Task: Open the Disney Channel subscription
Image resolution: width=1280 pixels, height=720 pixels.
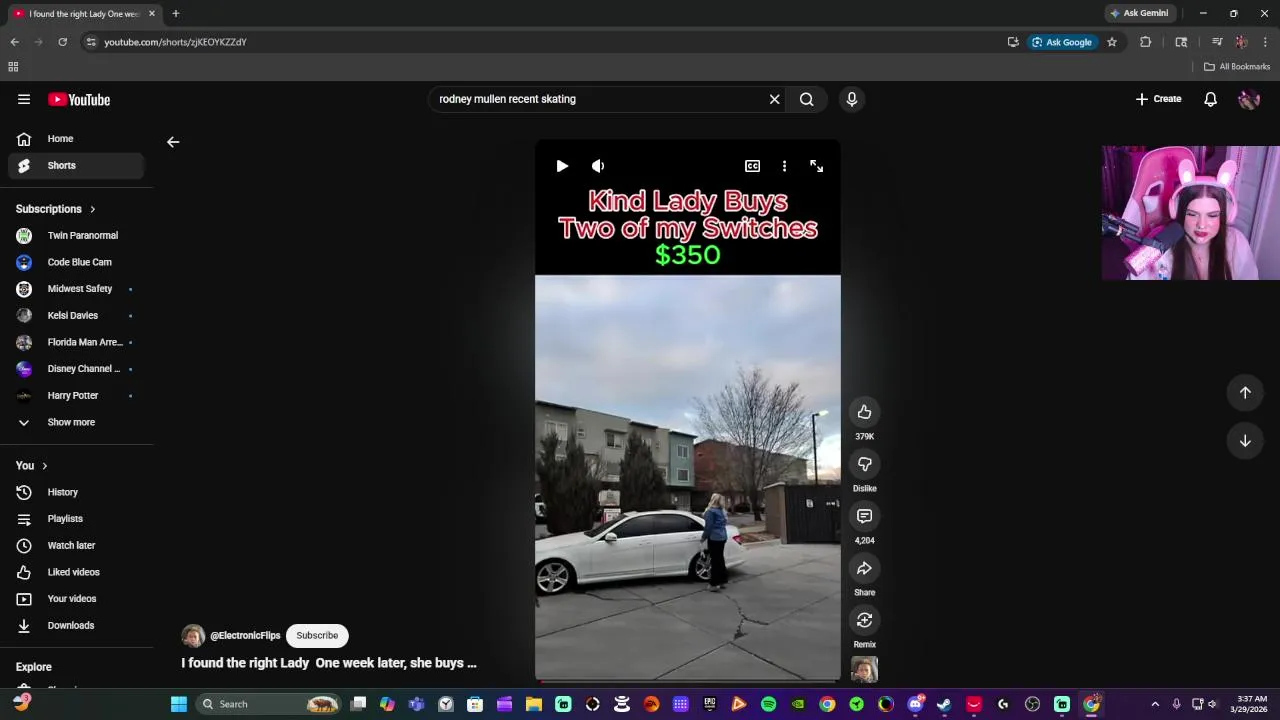Action: pyautogui.click(x=76, y=369)
